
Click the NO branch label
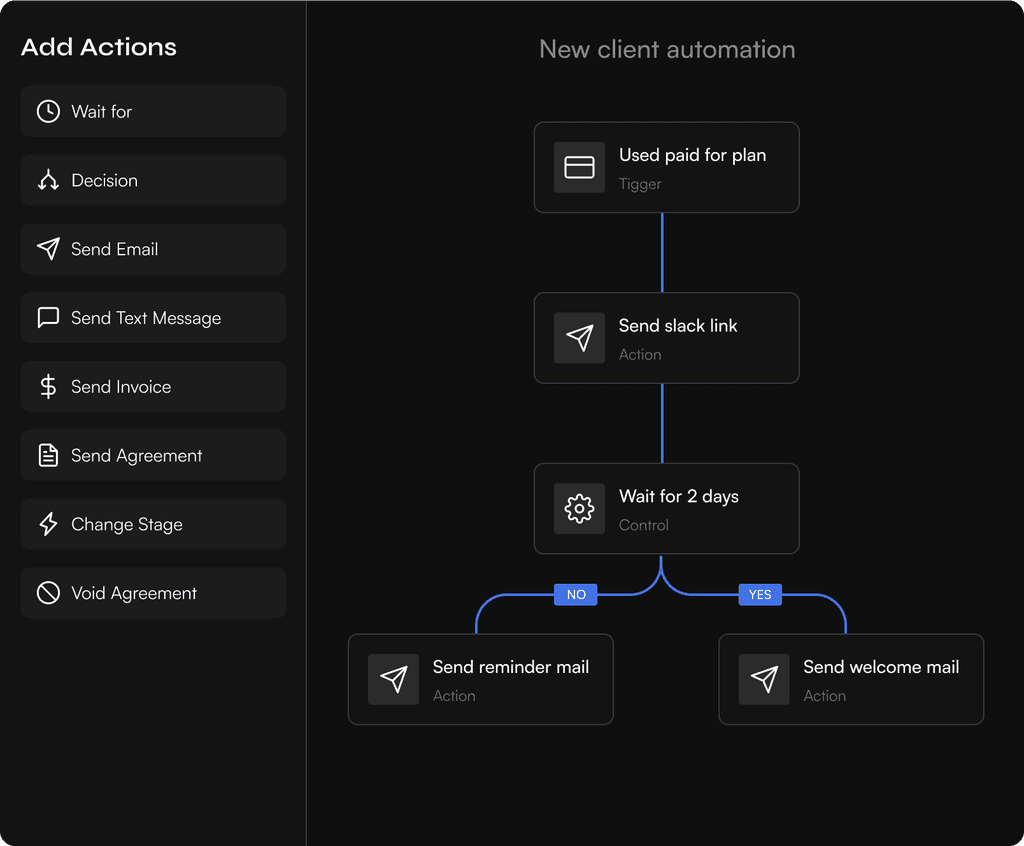576,594
